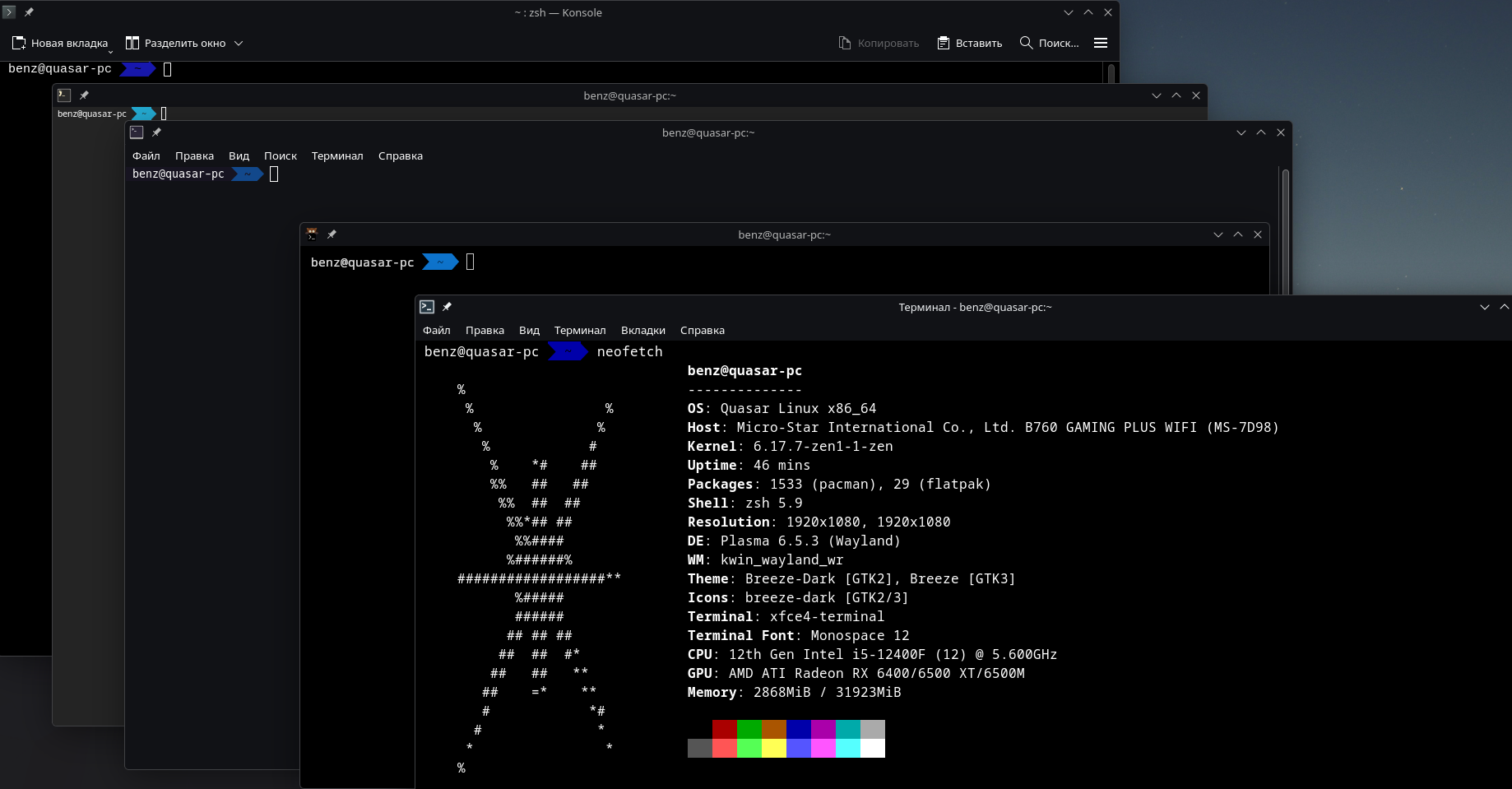
Task: Click the Konsole window terminal icon
Action: coord(9,12)
